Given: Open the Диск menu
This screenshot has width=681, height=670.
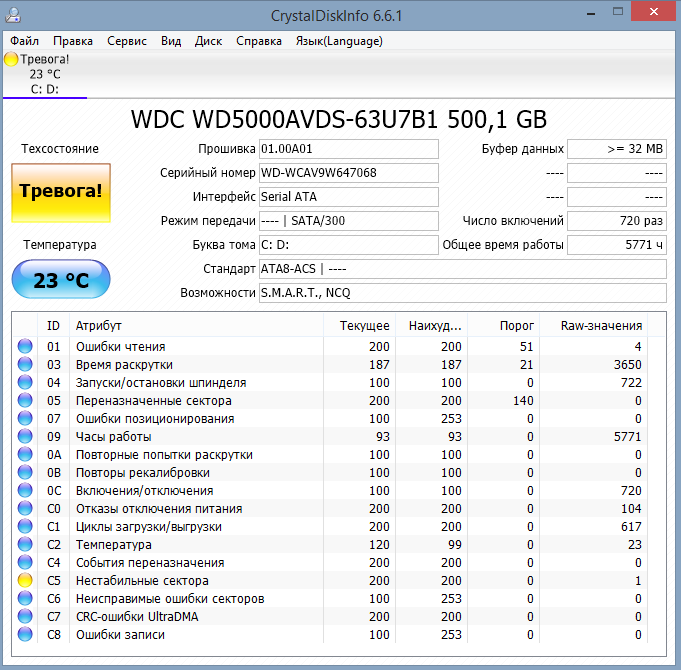Looking at the screenshot, I should coord(208,41).
